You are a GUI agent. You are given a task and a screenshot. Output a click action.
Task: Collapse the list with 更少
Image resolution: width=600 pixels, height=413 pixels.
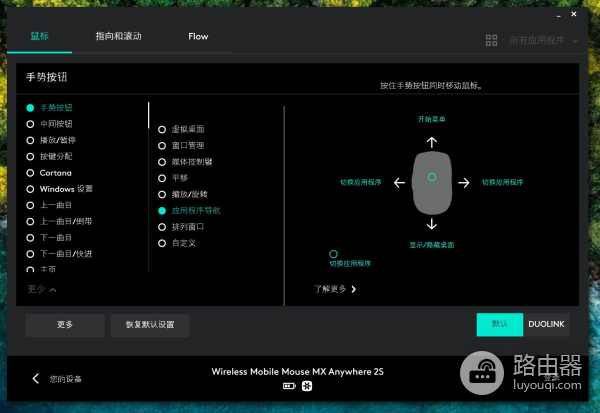pyautogui.click(x=42, y=289)
